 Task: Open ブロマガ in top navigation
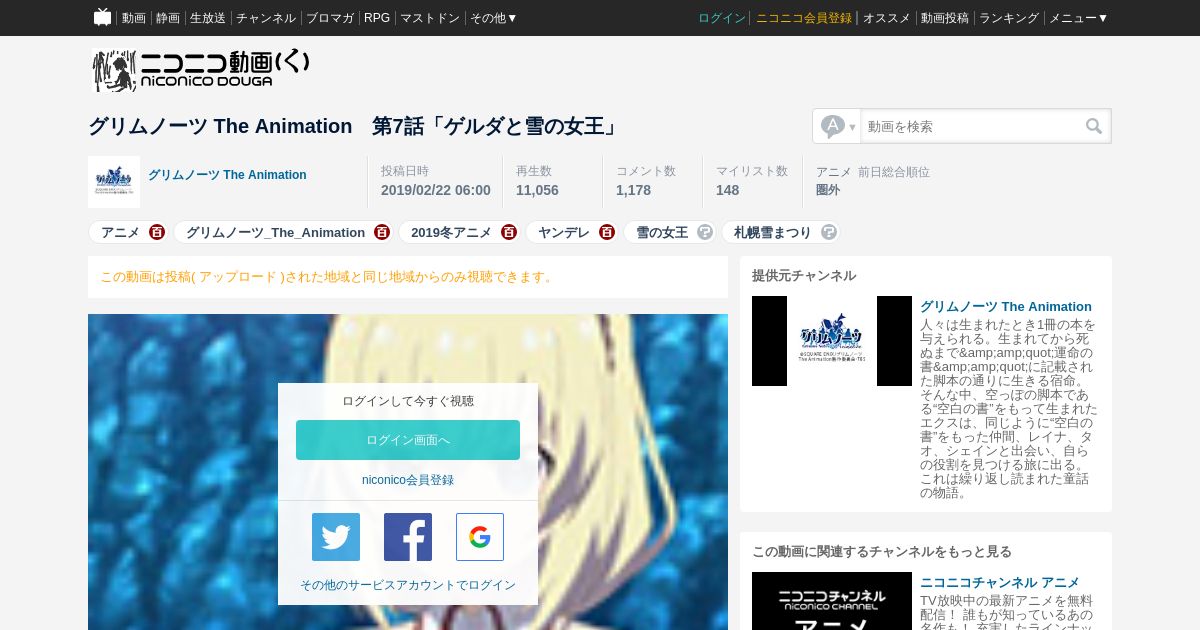coord(330,18)
